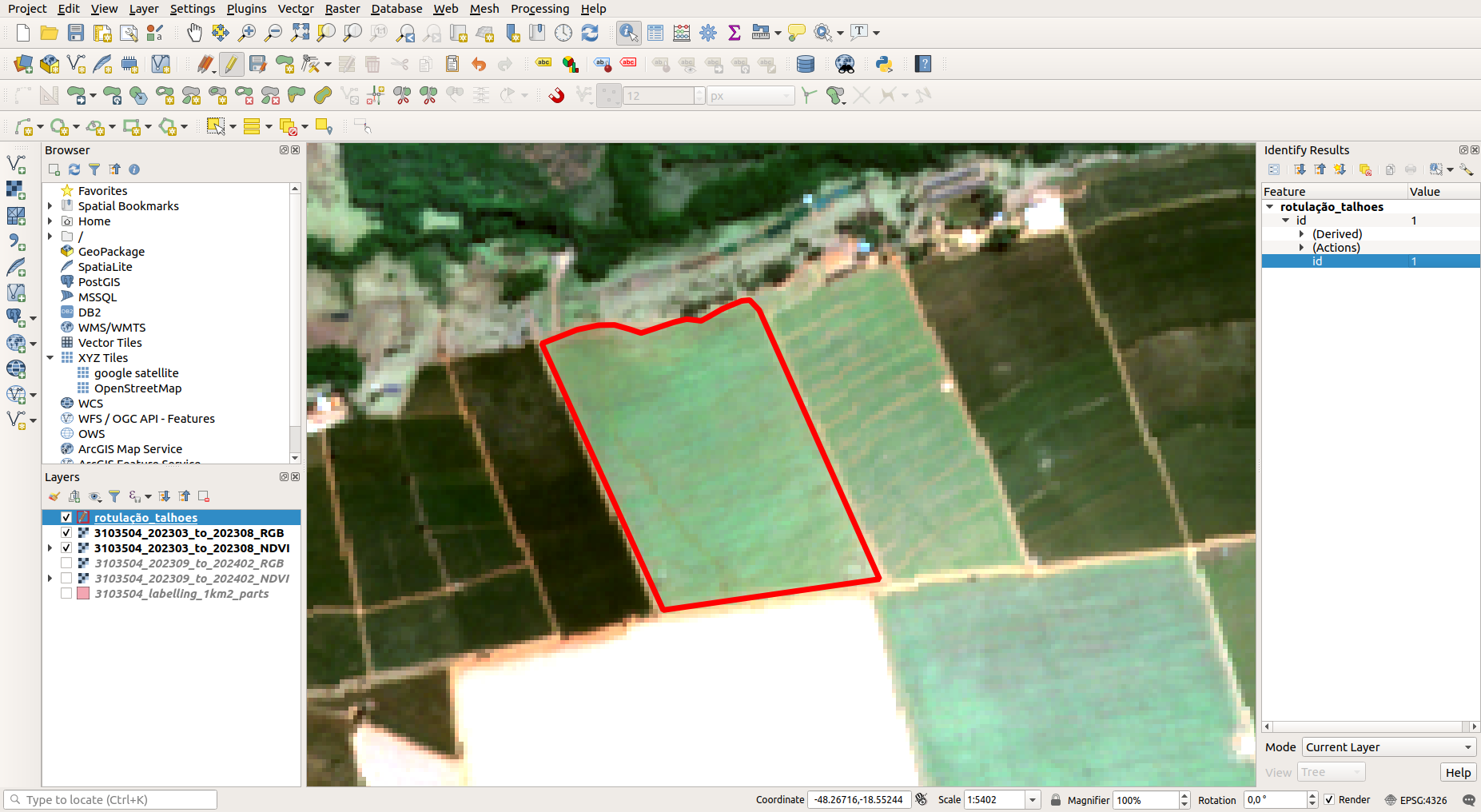This screenshot has width=1481, height=812.
Task: Uncheck the rotulação_talhoes layer visibility
Action: [x=66, y=517]
